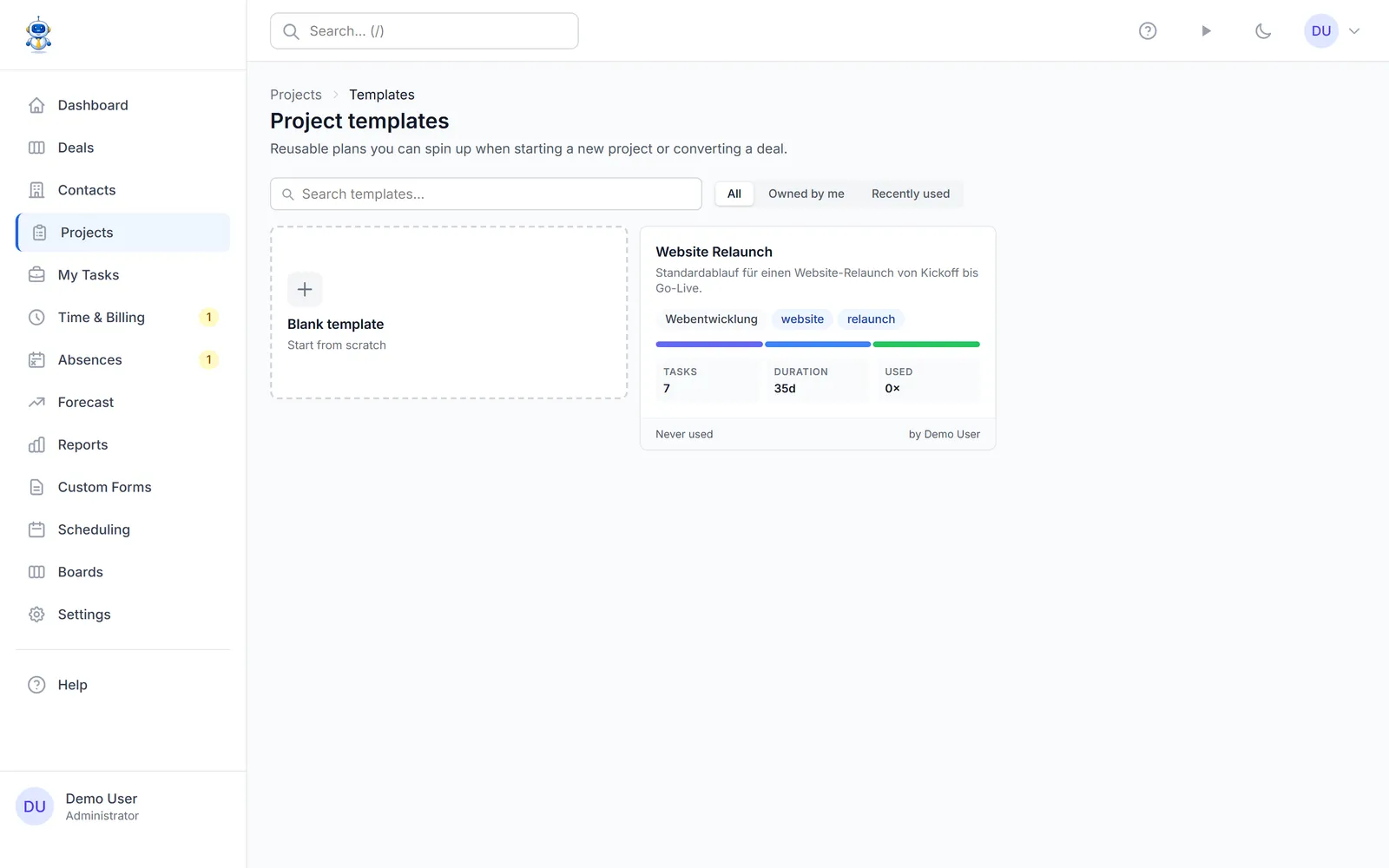Click the DU avatar in top bar
This screenshot has height=868, width=1389.
point(1321,31)
